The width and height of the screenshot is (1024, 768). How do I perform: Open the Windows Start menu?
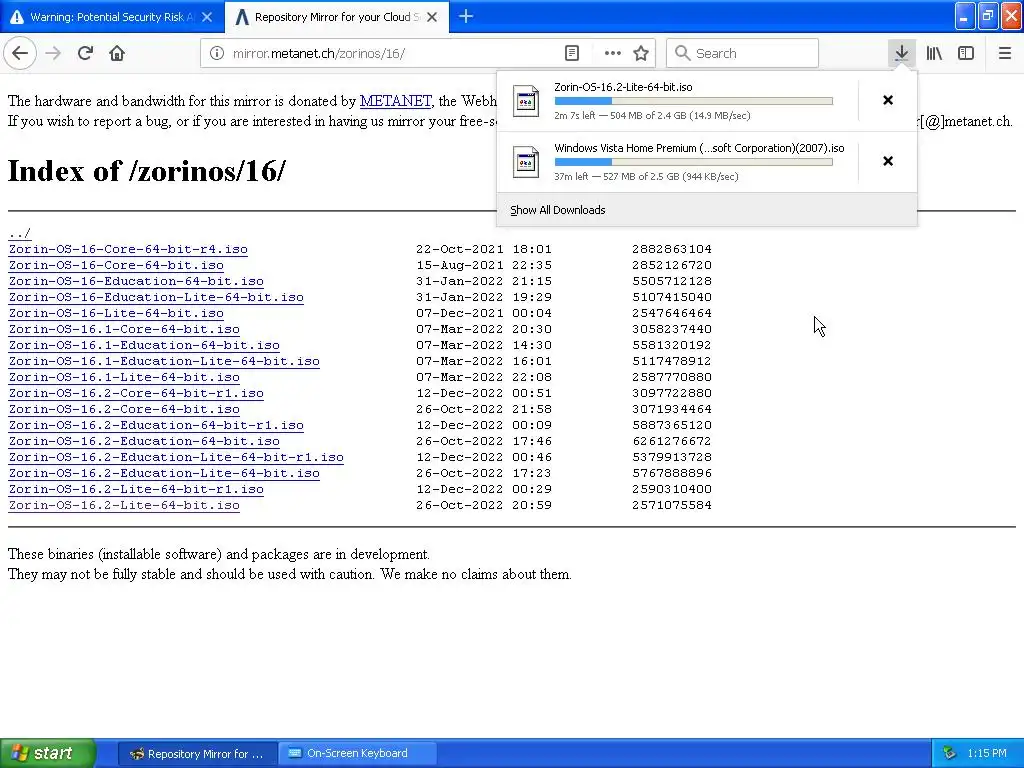[48, 753]
